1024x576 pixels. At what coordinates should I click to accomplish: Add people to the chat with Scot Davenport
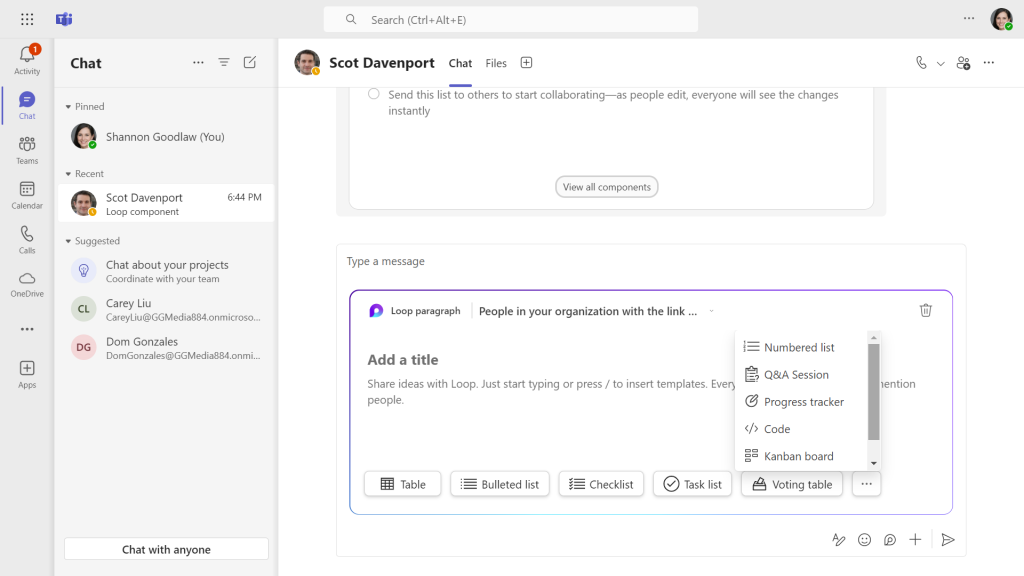pos(963,62)
